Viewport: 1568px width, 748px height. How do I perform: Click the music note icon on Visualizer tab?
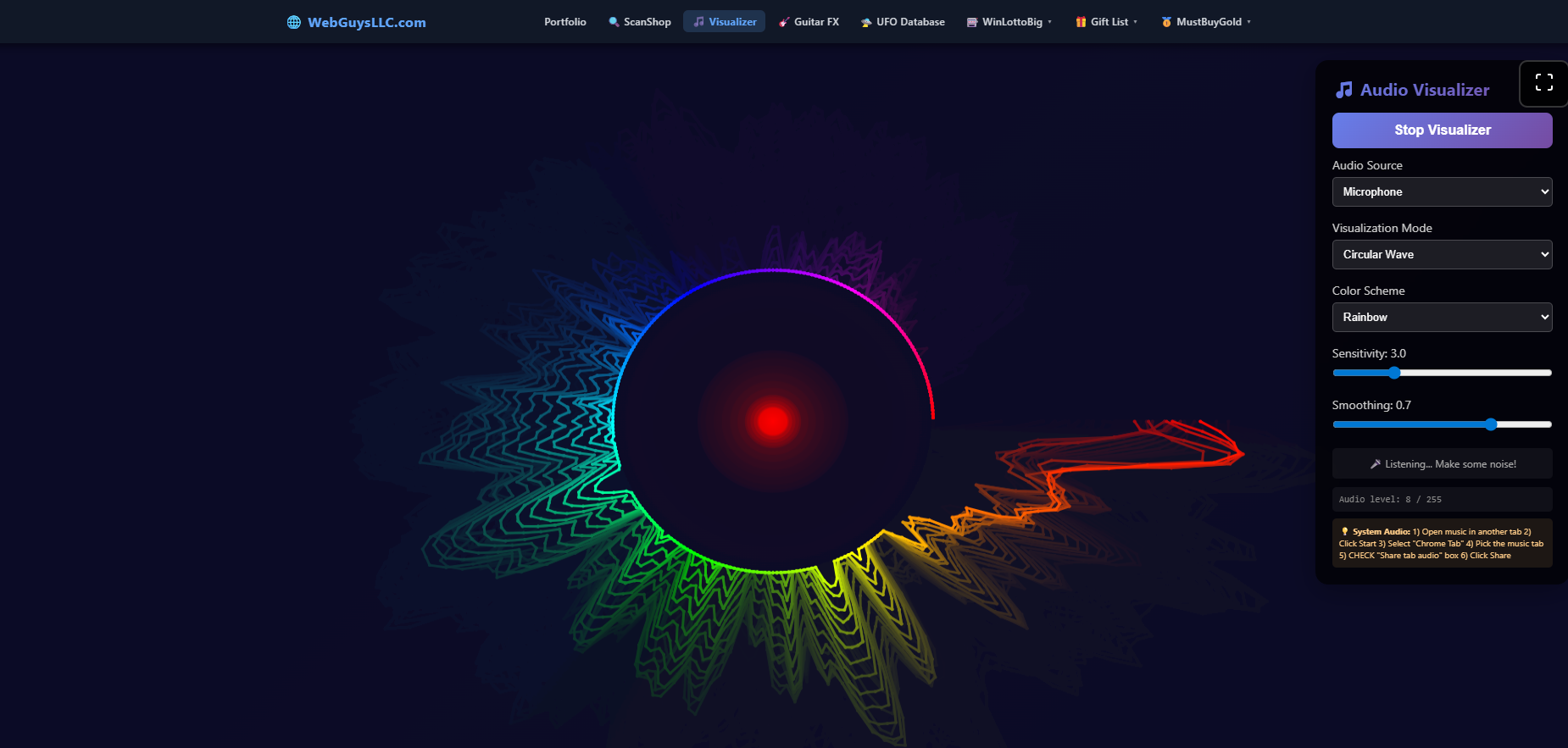tap(698, 22)
